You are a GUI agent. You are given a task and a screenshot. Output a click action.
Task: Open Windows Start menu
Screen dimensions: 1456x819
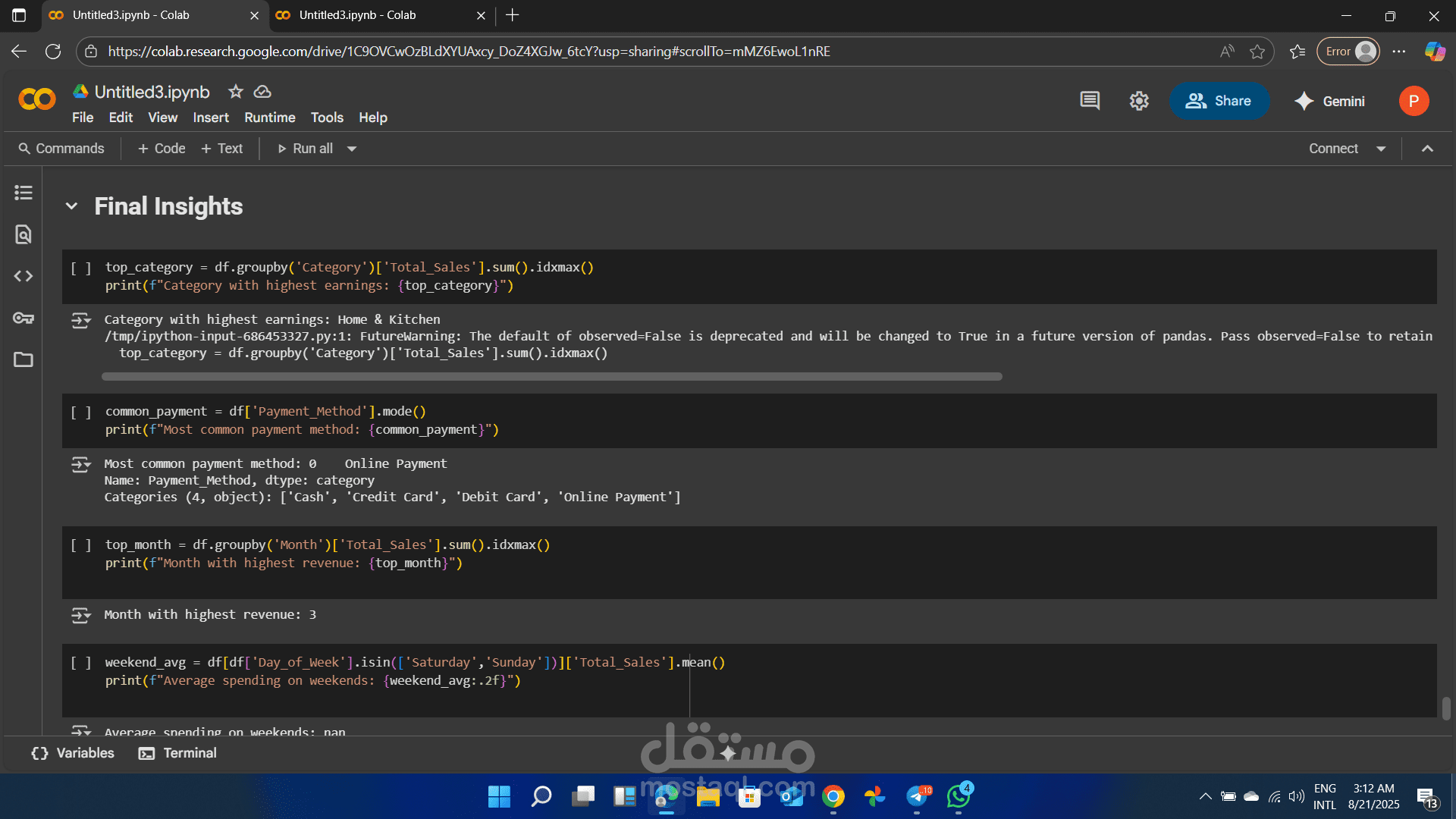click(499, 796)
